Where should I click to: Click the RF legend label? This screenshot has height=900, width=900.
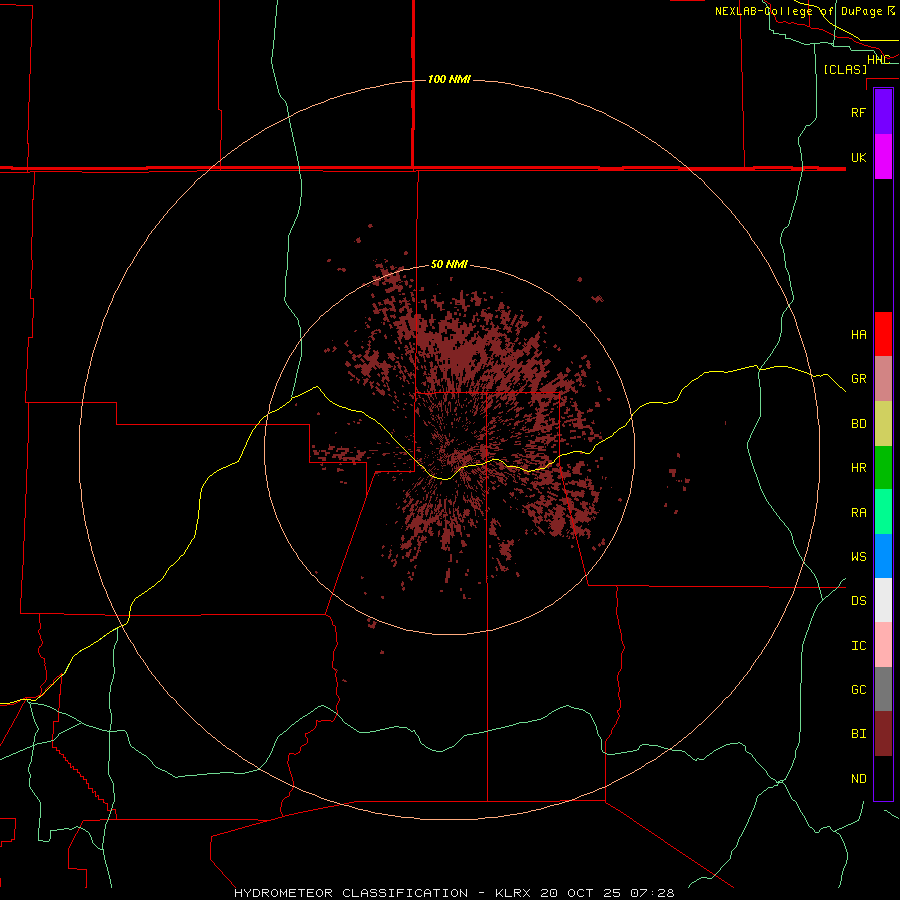pyautogui.click(x=858, y=112)
